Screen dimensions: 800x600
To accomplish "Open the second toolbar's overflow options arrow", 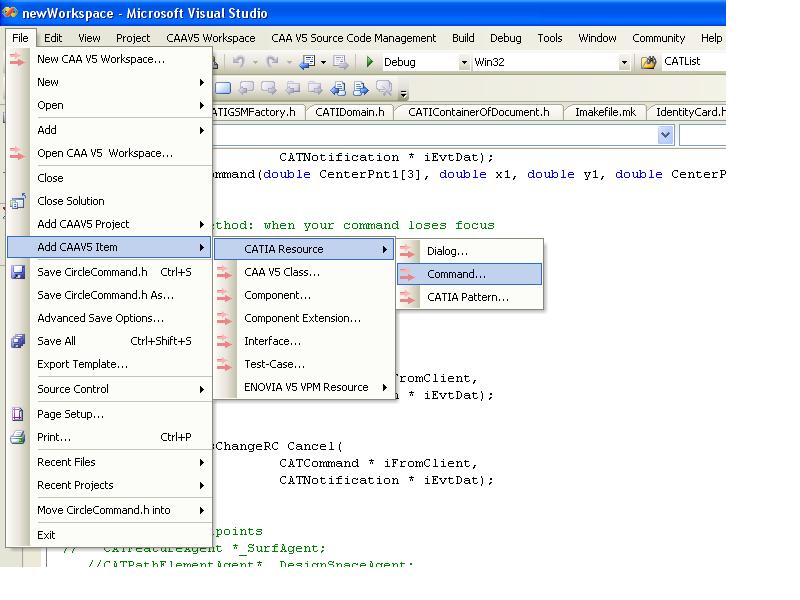I will 404,93.
